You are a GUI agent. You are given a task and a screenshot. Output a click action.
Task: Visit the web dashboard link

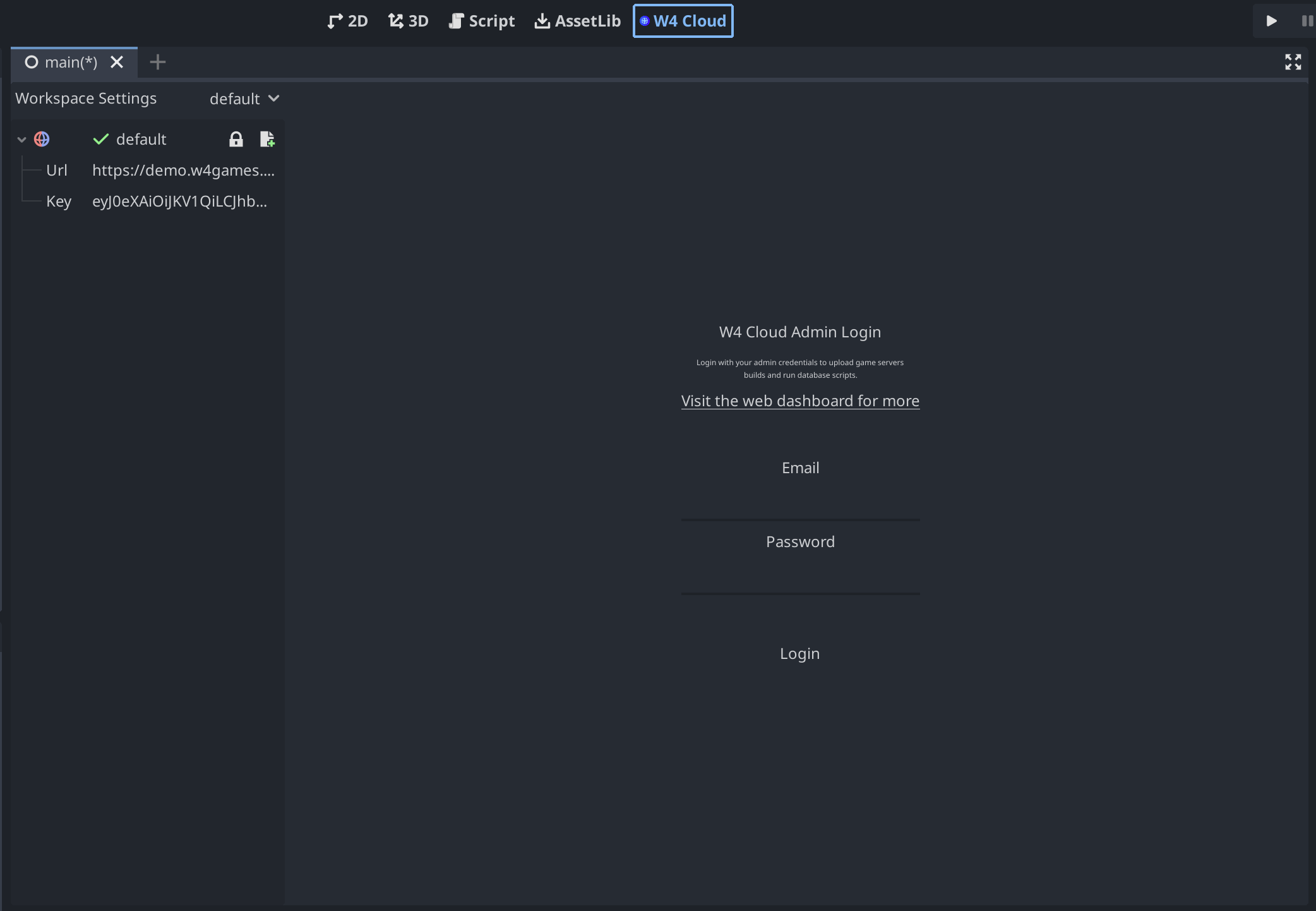pos(799,401)
